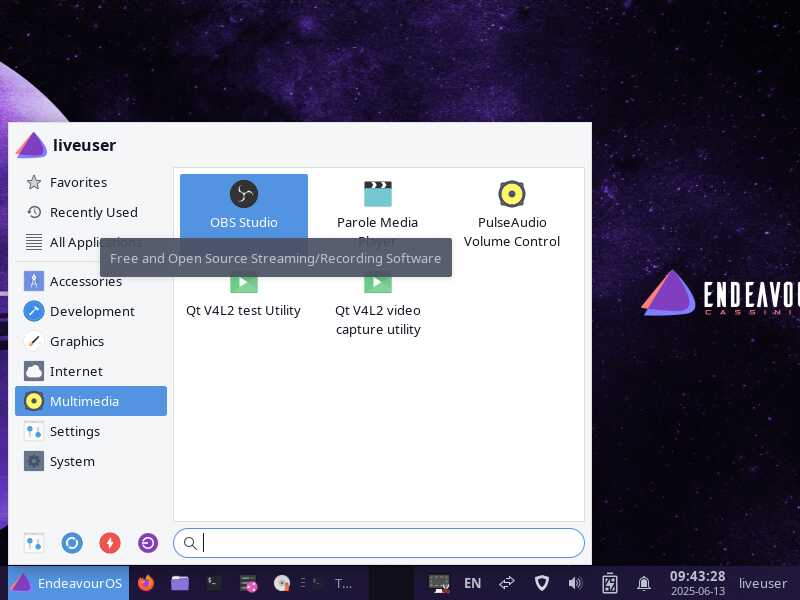Click the EN keyboard layout indicator
Image resolution: width=800 pixels, height=600 pixels.
[x=472, y=583]
